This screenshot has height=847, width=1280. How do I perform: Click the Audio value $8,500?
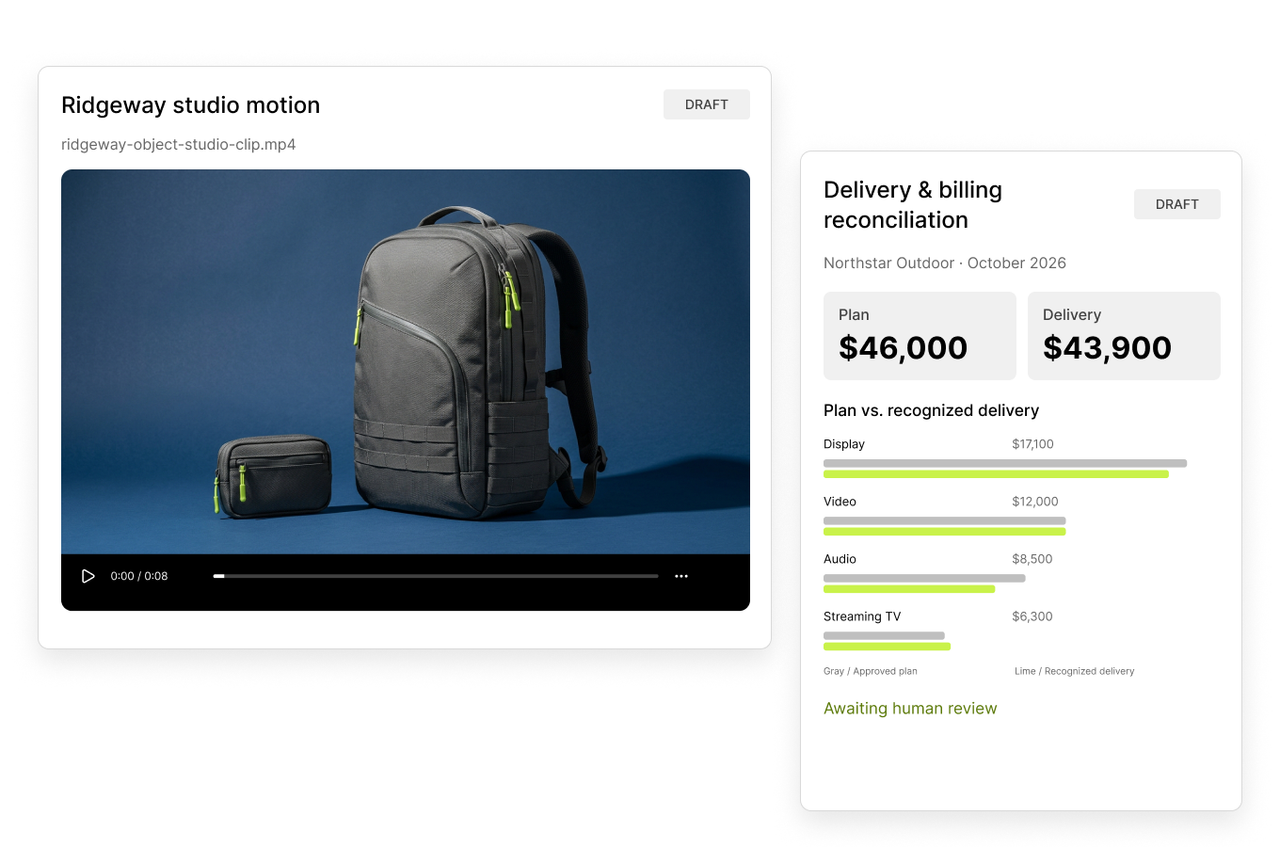[x=1032, y=559]
